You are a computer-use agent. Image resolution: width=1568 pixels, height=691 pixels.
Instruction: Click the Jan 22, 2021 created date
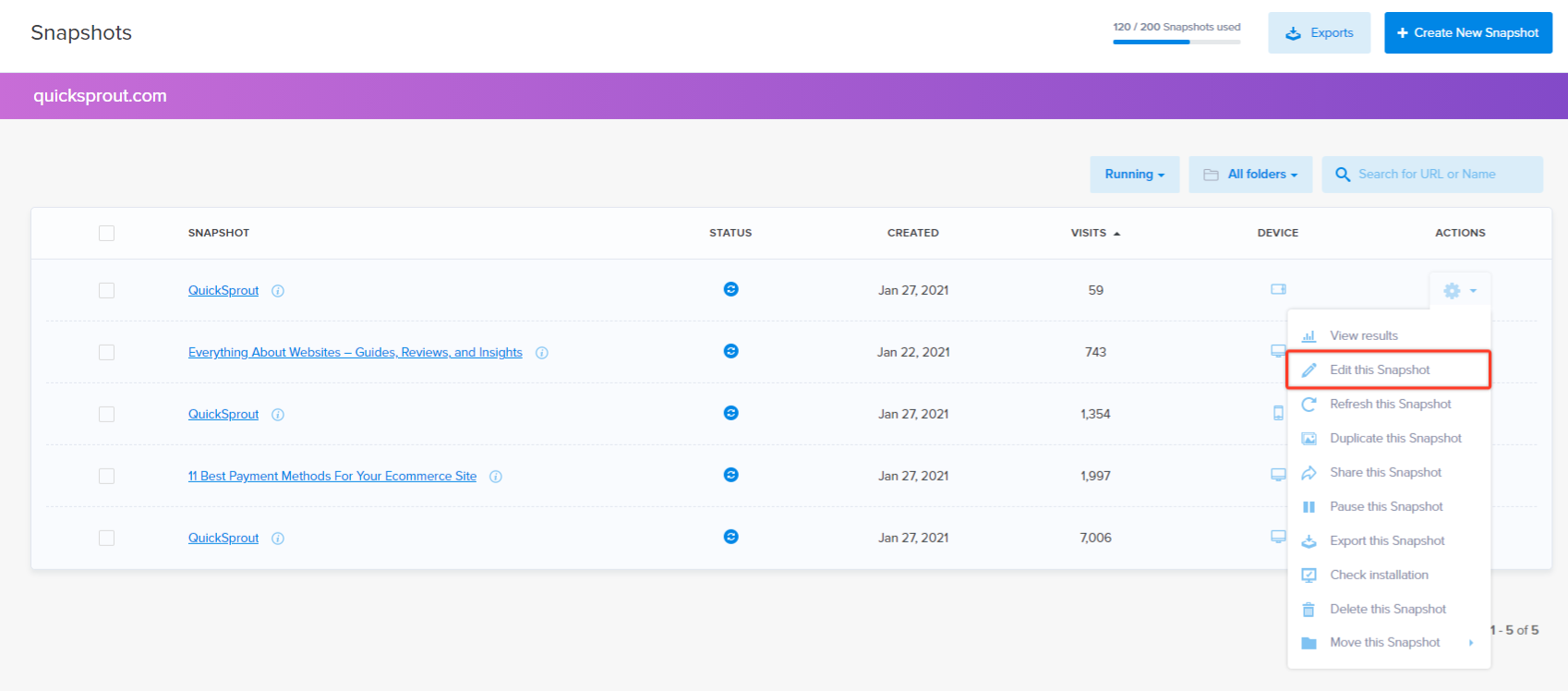pyautogui.click(x=913, y=352)
